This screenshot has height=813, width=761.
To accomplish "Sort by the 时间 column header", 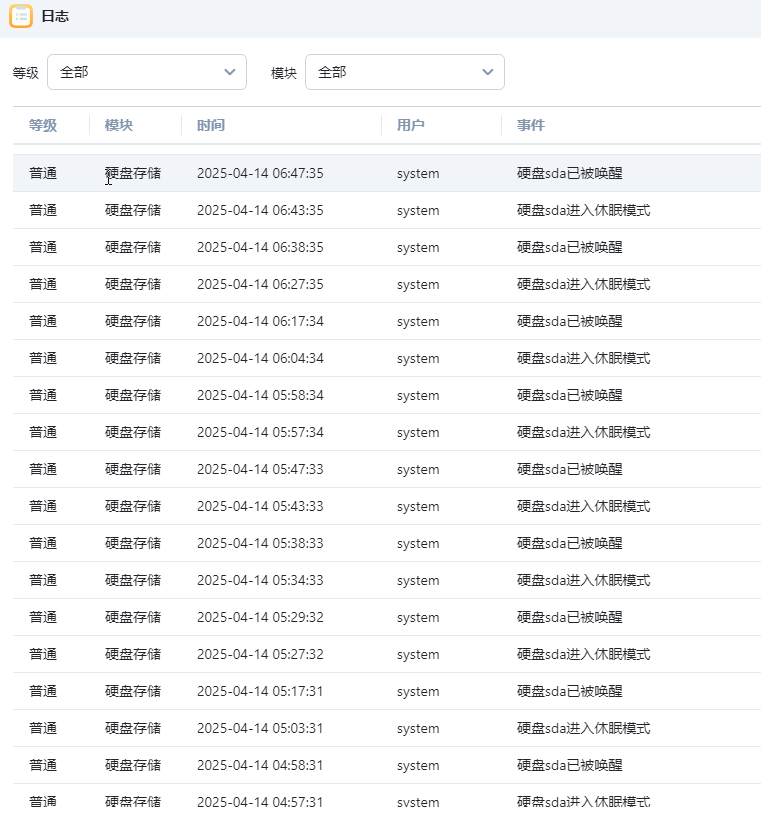I will [211, 125].
